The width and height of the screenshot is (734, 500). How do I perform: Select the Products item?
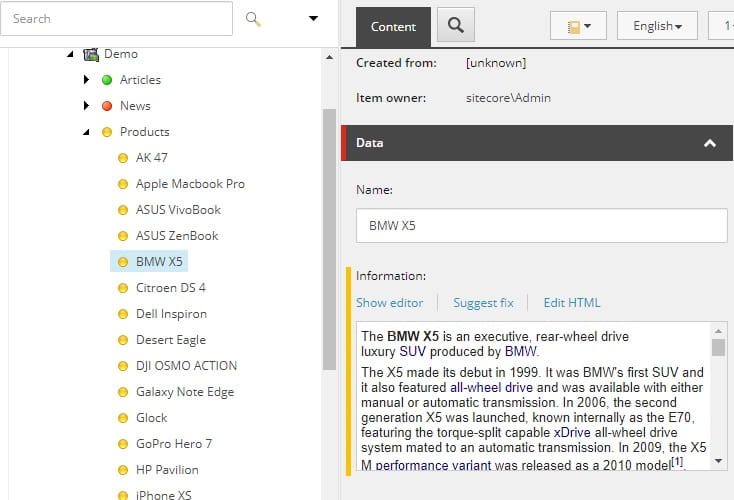(145, 132)
